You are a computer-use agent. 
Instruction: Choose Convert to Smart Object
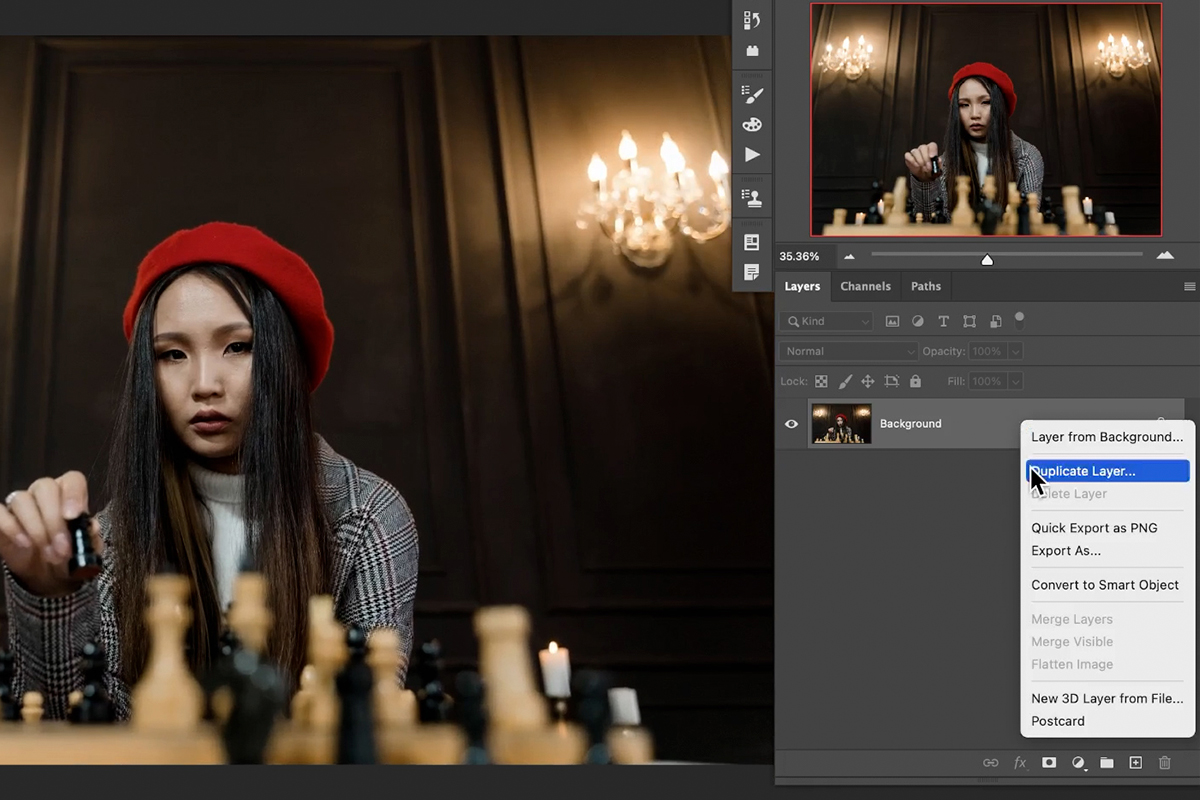click(1107, 585)
